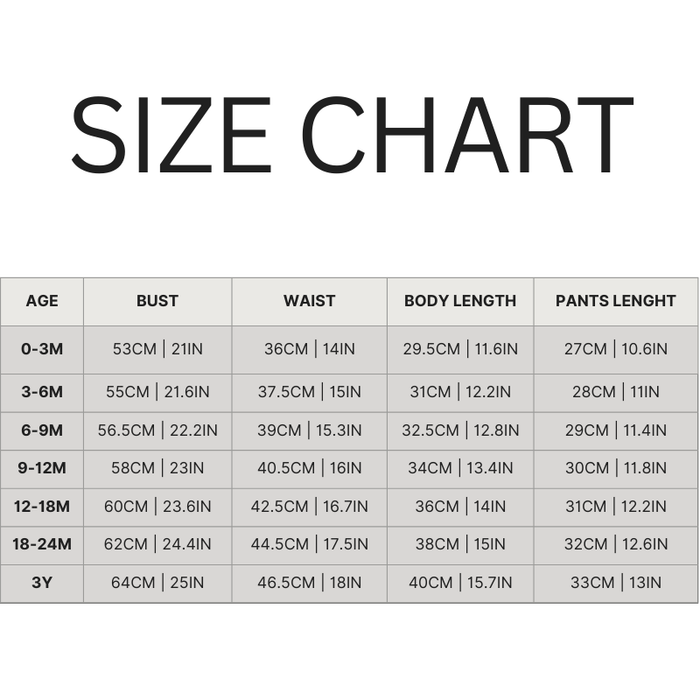
Task: Click the 37.5CM | 15IN waist cell
Action: 309,391
